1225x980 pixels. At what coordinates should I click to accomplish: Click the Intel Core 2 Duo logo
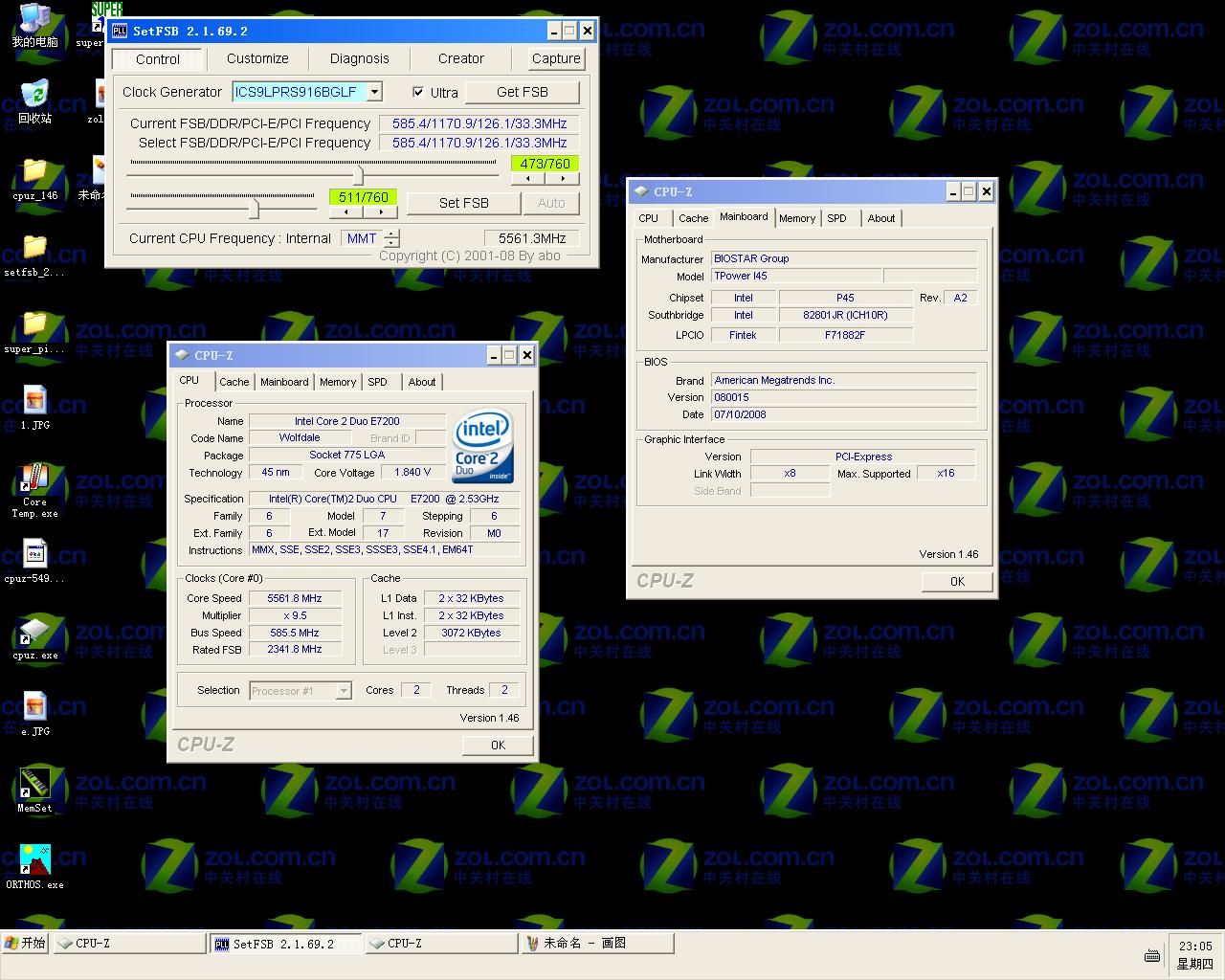coord(482,446)
